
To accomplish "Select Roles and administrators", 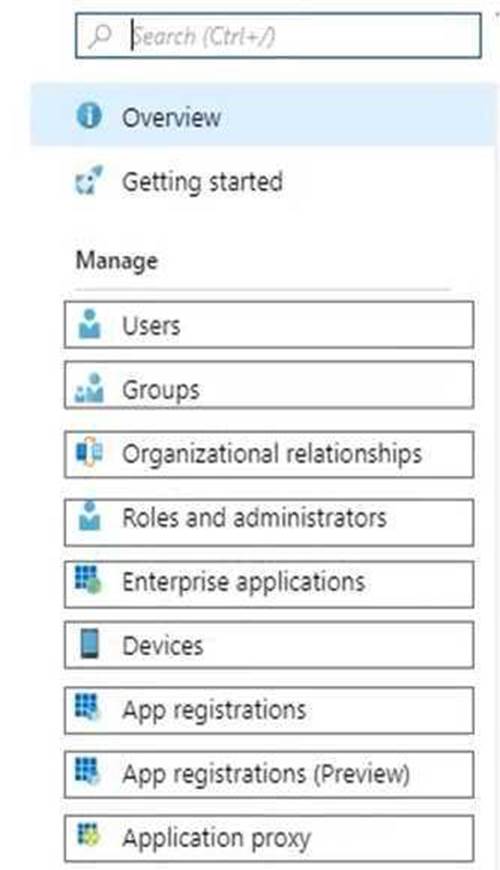I will click(x=269, y=522).
